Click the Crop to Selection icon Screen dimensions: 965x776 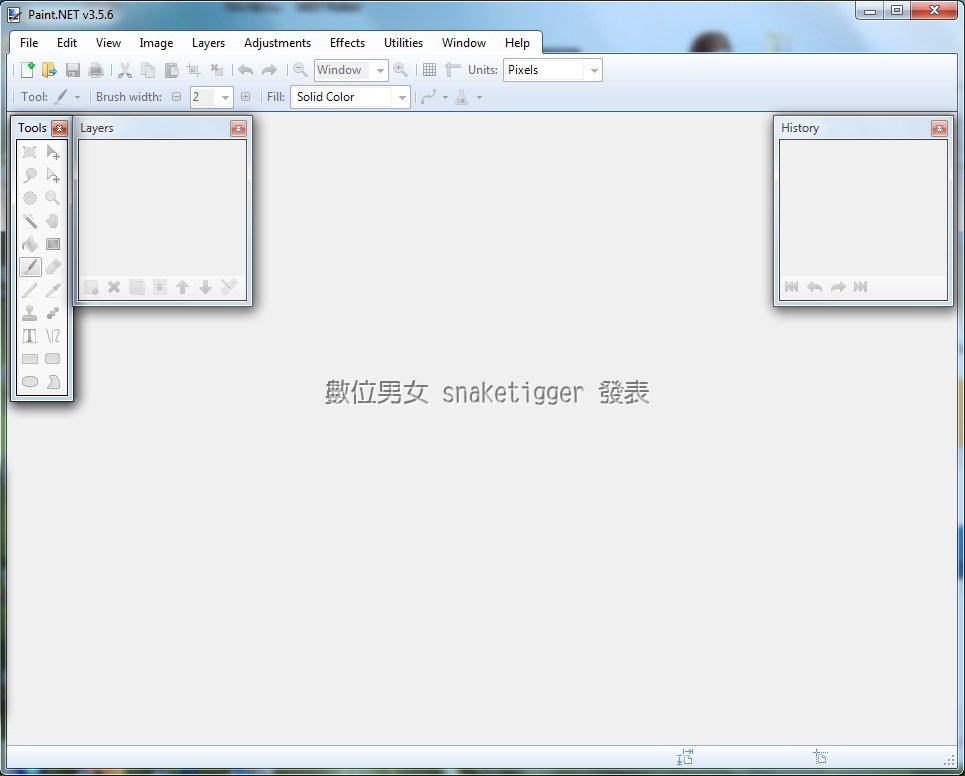pos(194,70)
